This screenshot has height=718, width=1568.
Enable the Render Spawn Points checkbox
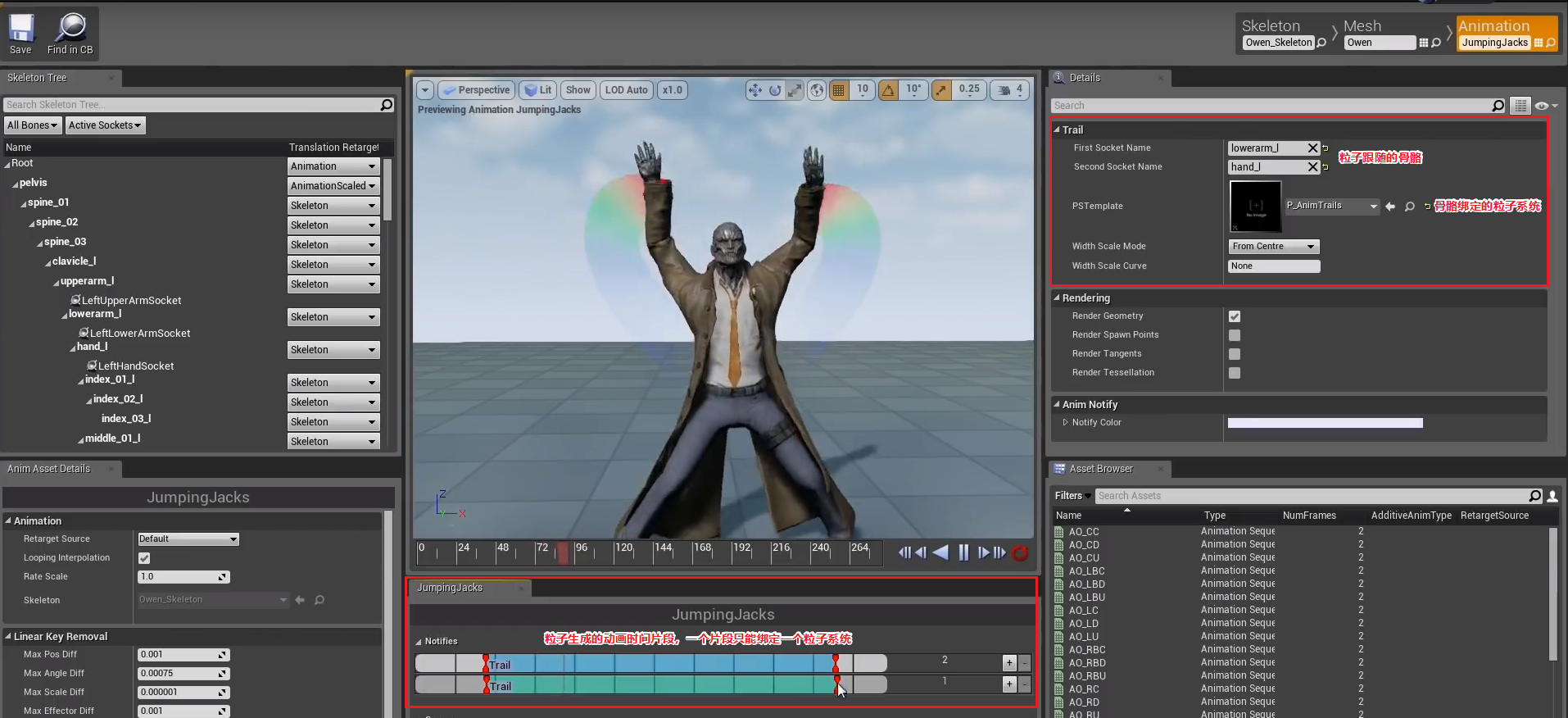click(x=1235, y=335)
